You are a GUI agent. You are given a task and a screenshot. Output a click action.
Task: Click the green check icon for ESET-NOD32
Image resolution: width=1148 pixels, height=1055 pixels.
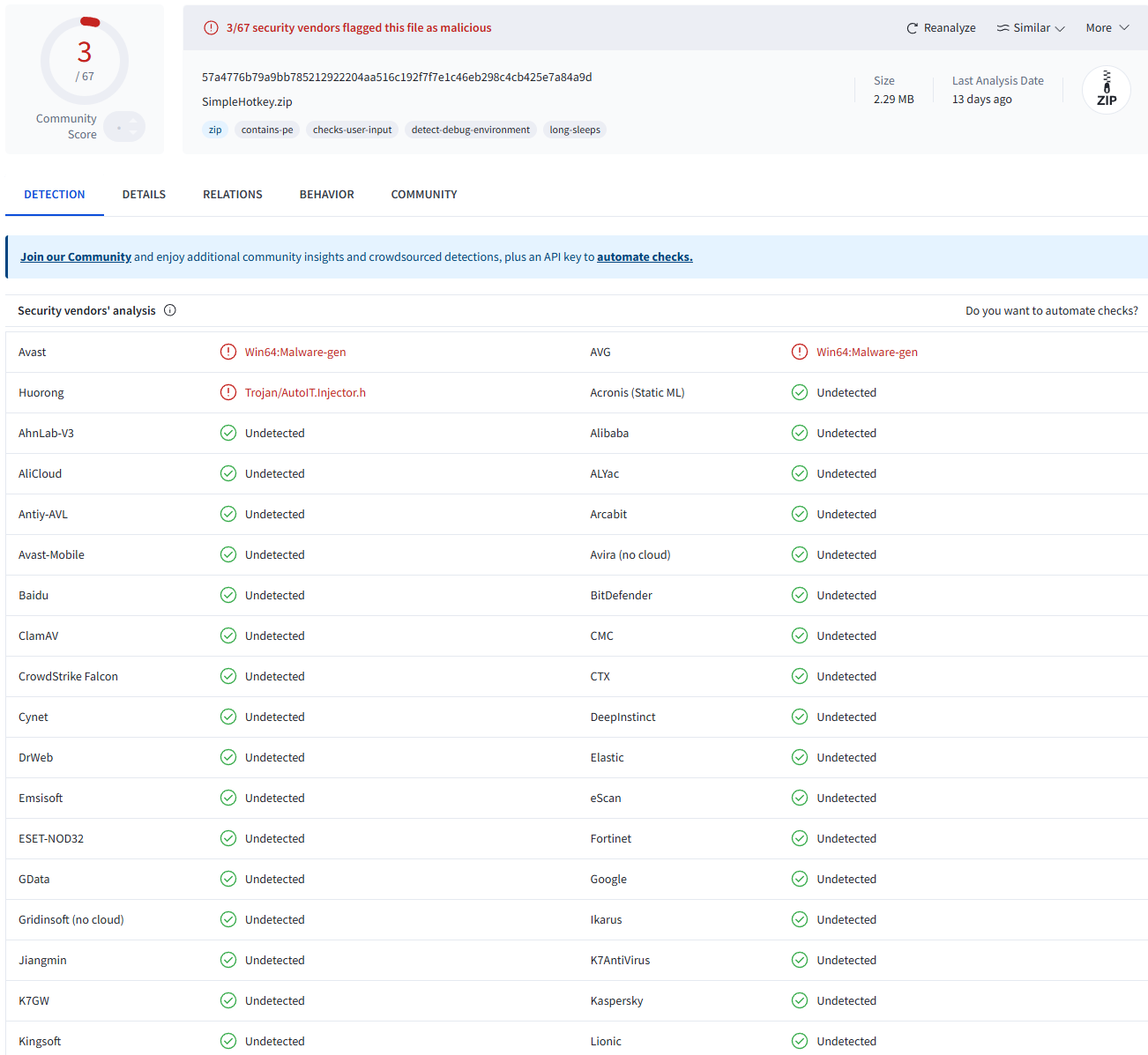228,838
